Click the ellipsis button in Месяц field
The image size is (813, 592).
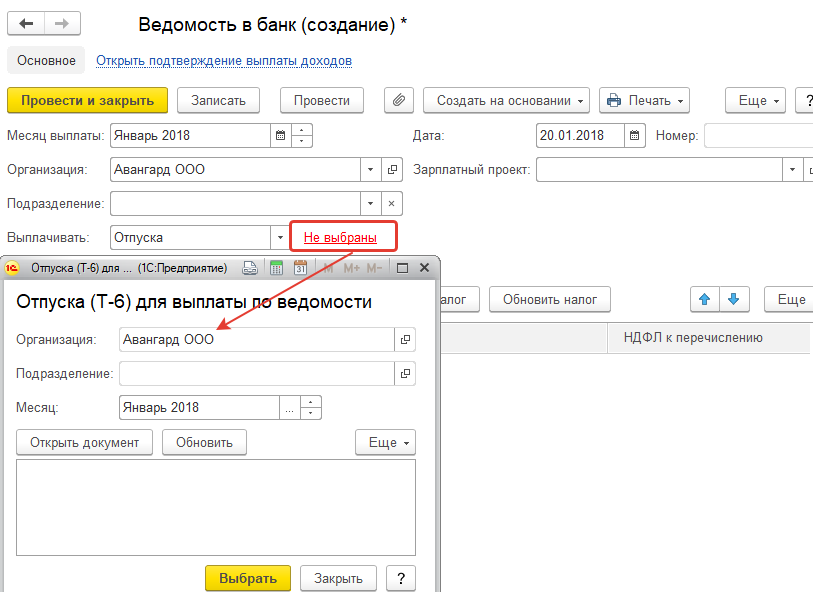click(x=289, y=408)
